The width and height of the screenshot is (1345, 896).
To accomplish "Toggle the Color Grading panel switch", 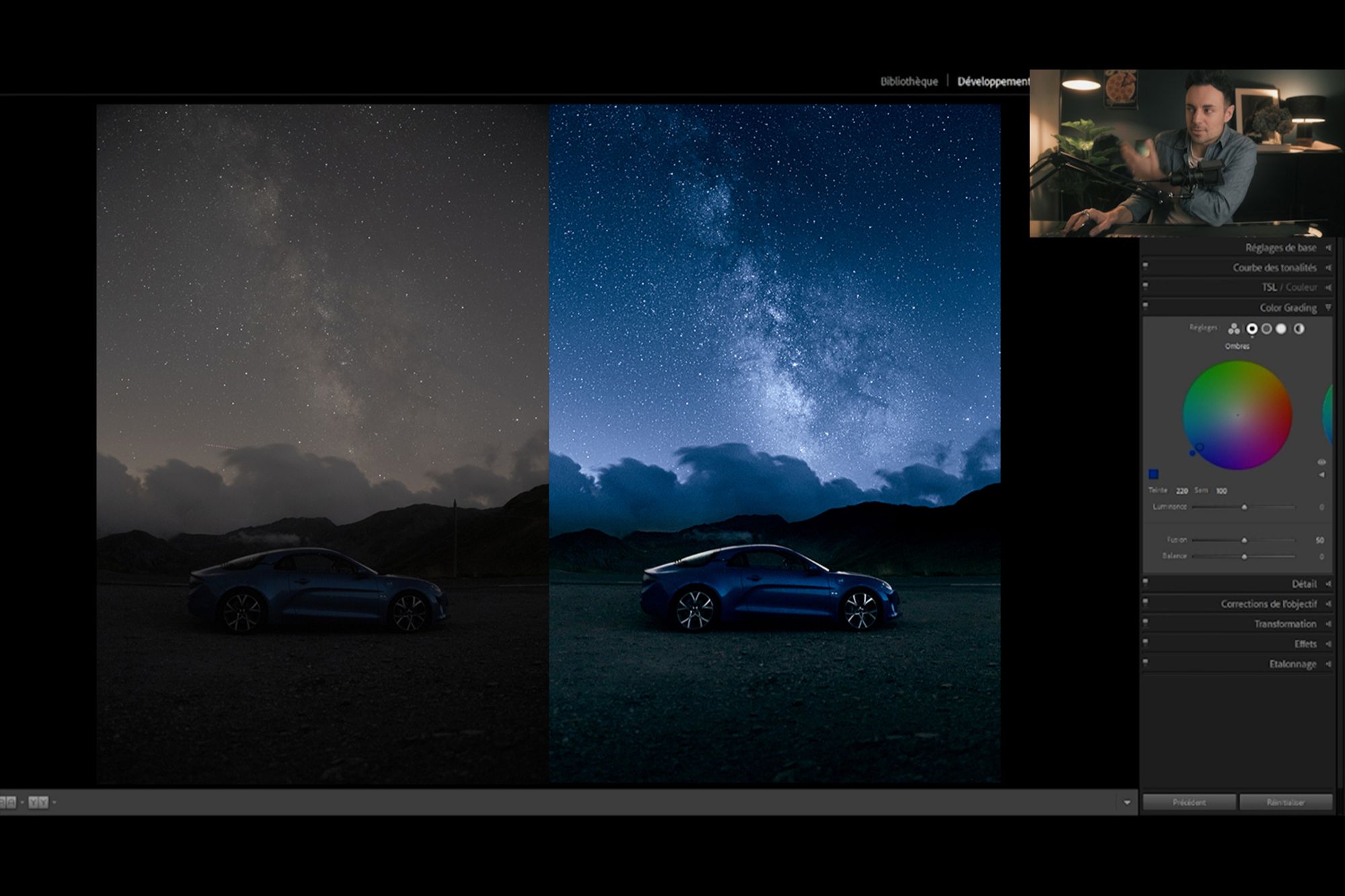I will coord(1146,306).
